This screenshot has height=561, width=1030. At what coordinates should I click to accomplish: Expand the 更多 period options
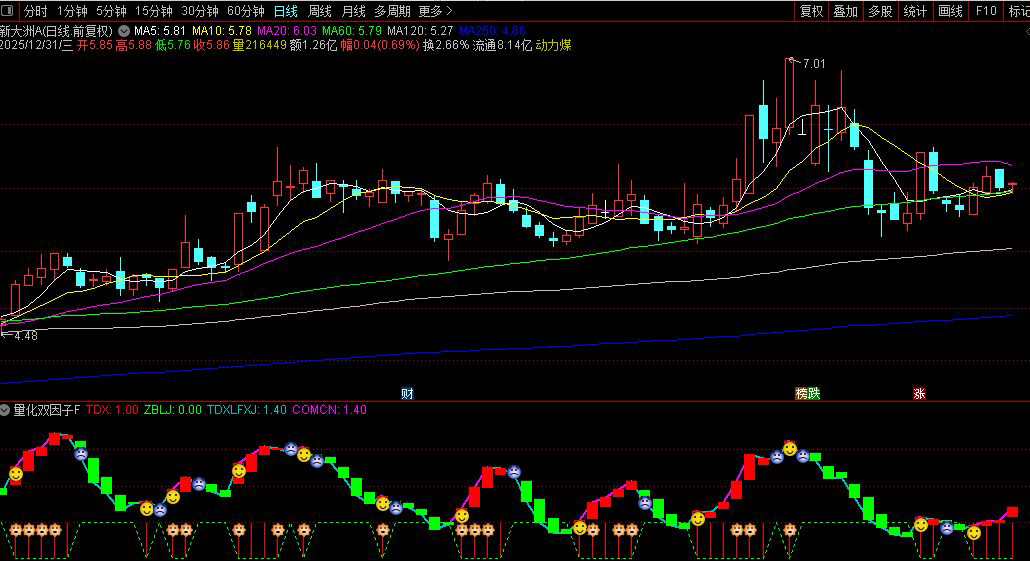(434, 11)
